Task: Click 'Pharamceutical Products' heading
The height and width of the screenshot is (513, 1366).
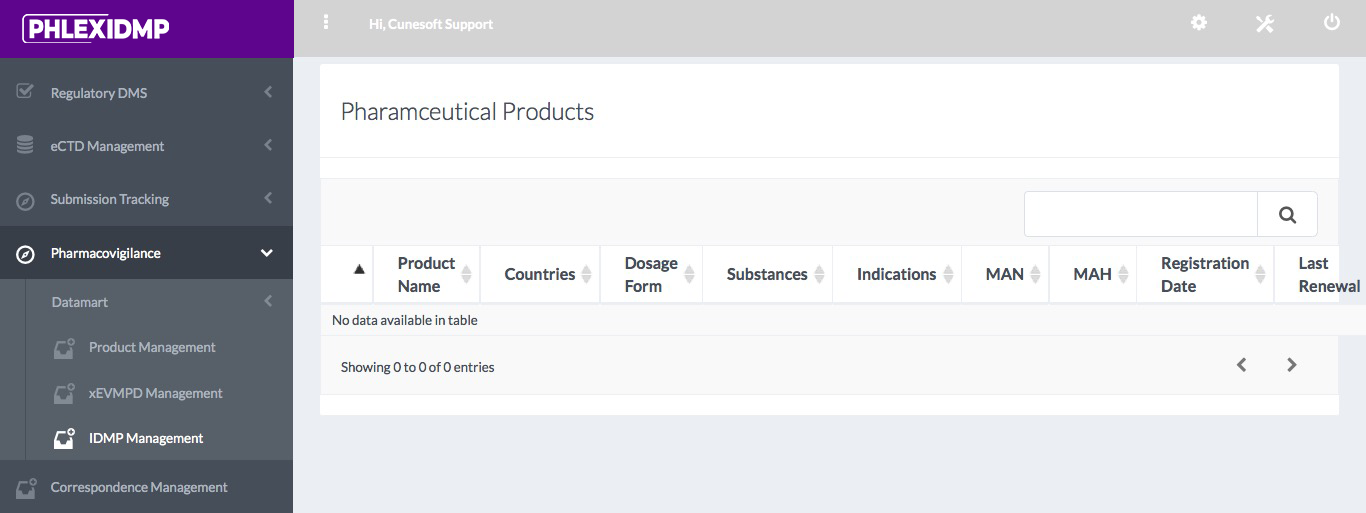Action: [x=467, y=112]
